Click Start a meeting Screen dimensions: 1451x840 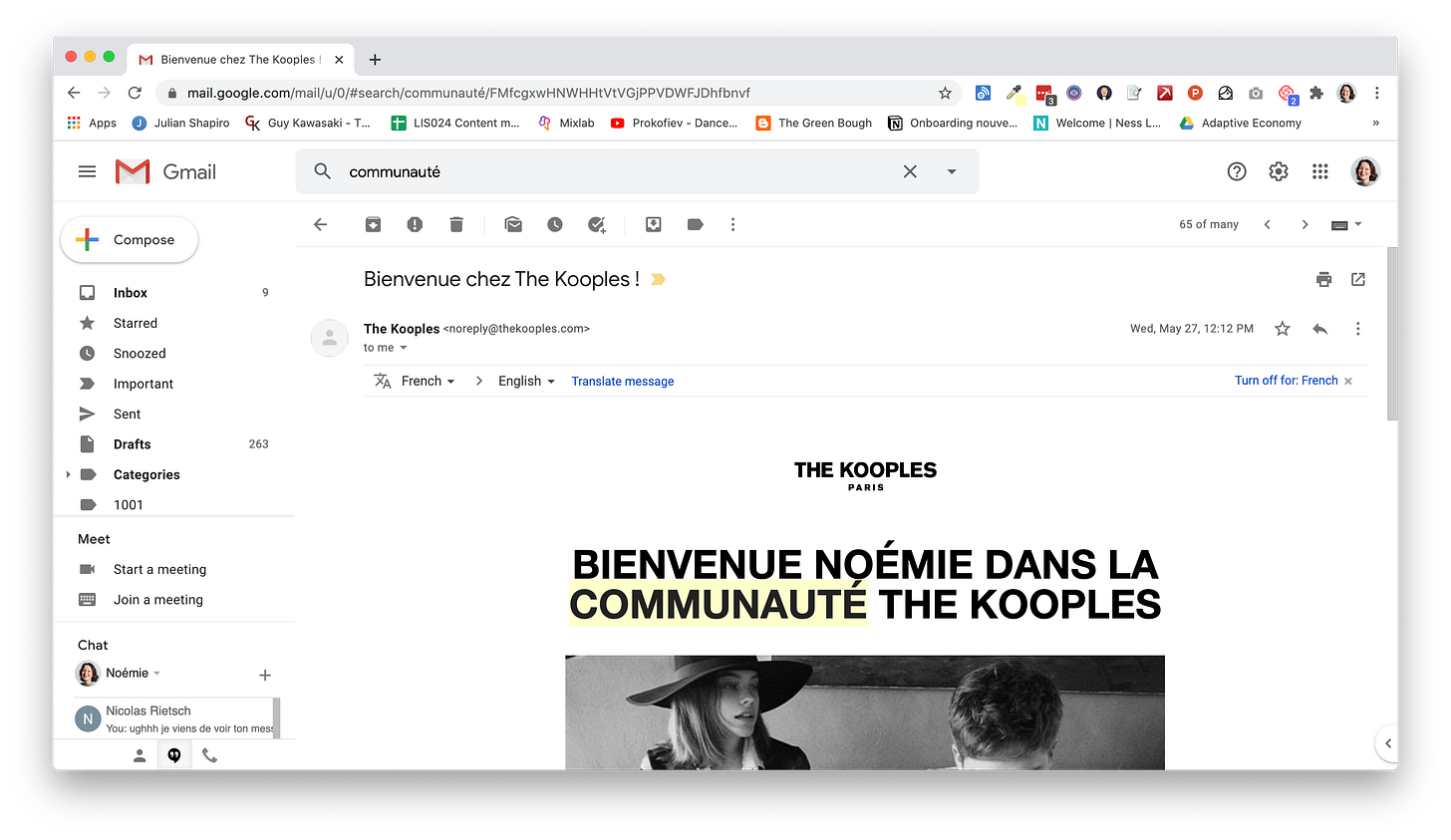coord(159,570)
